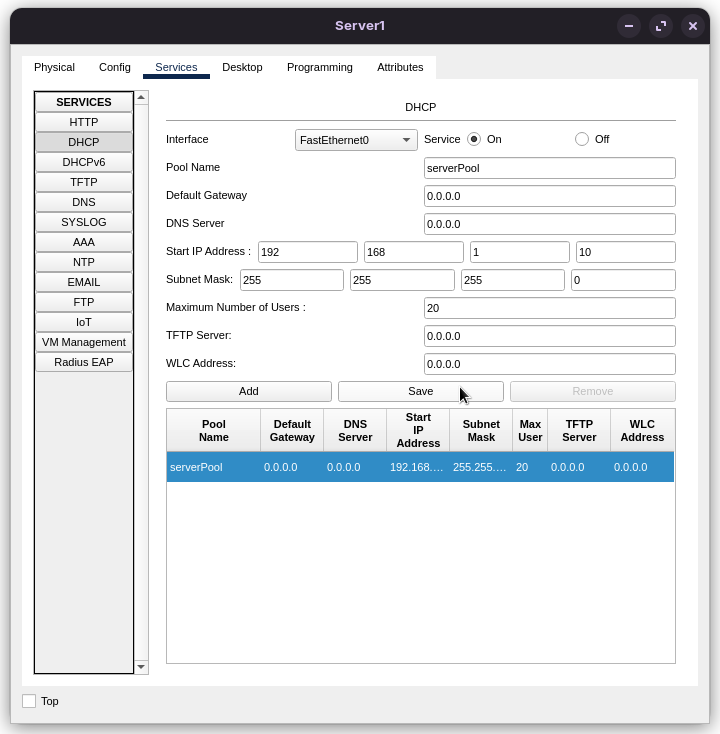Open AAA service settings
Image resolution: width=720 pixels, height=734 pixels.
[x=84, y=242]
